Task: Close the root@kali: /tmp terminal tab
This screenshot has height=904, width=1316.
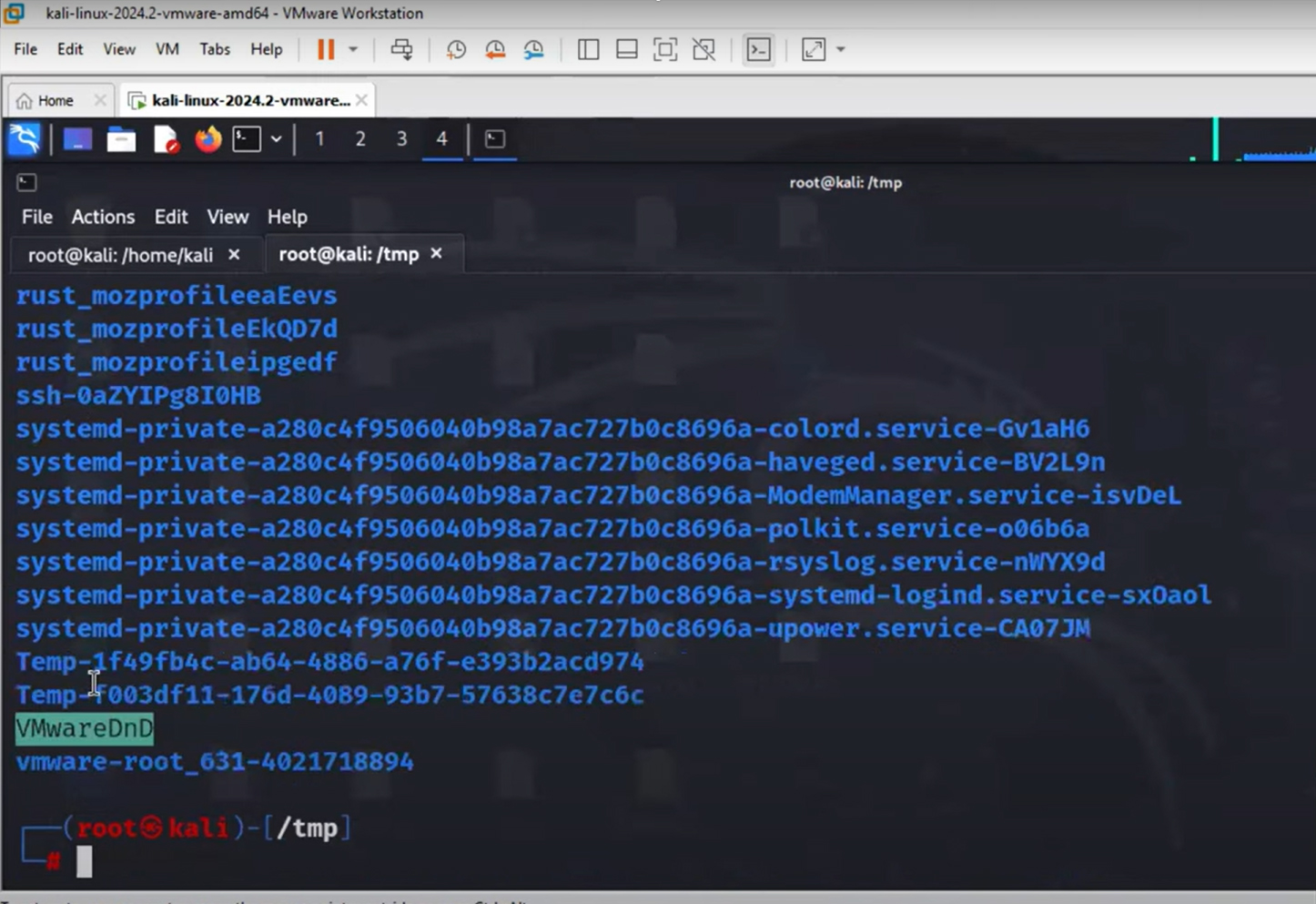Action: (437, 253)
